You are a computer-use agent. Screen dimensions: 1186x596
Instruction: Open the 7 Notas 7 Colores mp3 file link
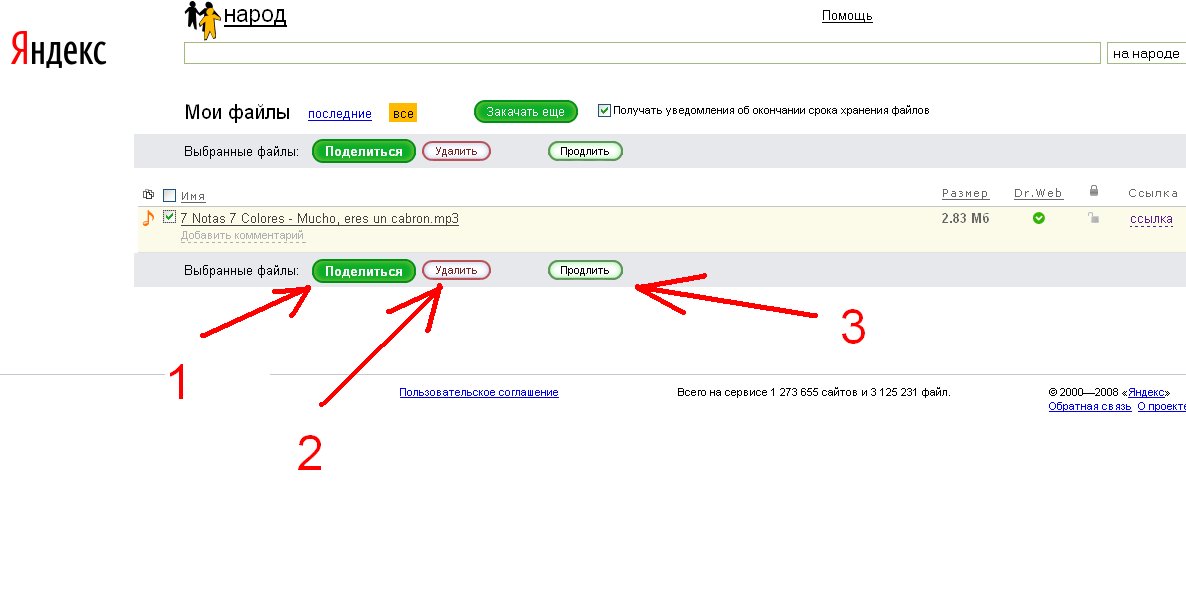[x=320, y=219]
